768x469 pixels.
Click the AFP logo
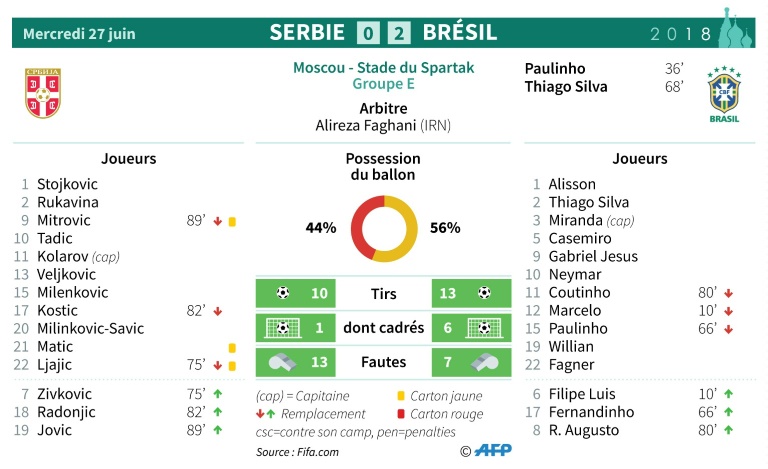(x=493, y=450)
